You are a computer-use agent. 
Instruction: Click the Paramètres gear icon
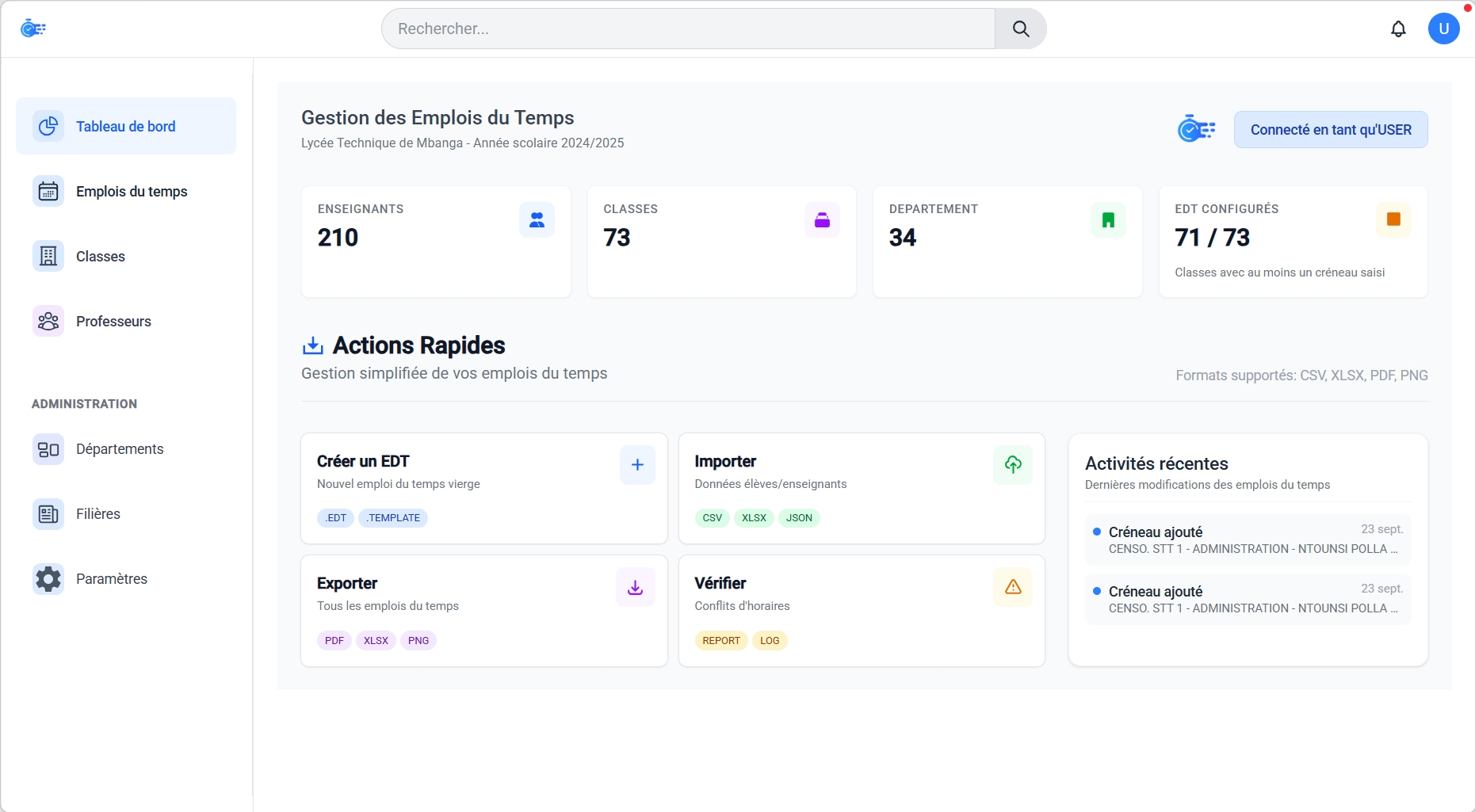pyautogui.click(x=48, y=579)
